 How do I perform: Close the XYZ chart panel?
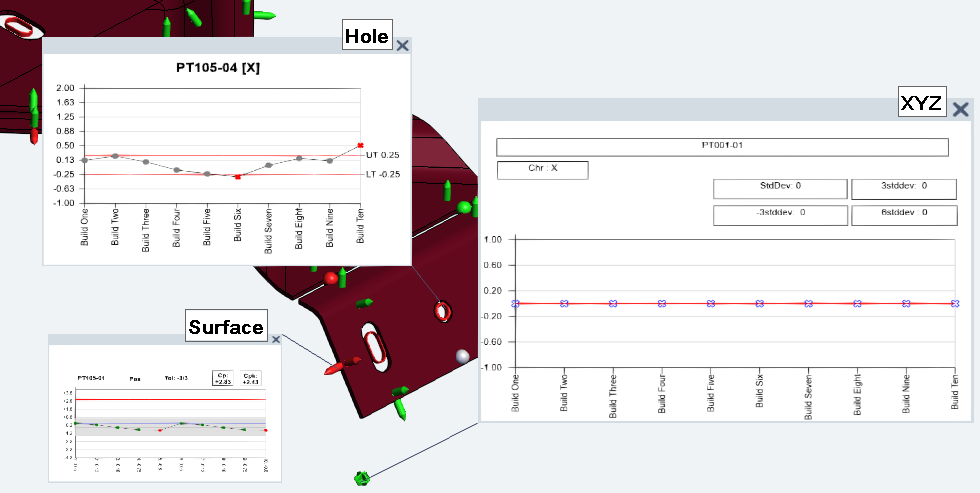(x=961, y=110)
